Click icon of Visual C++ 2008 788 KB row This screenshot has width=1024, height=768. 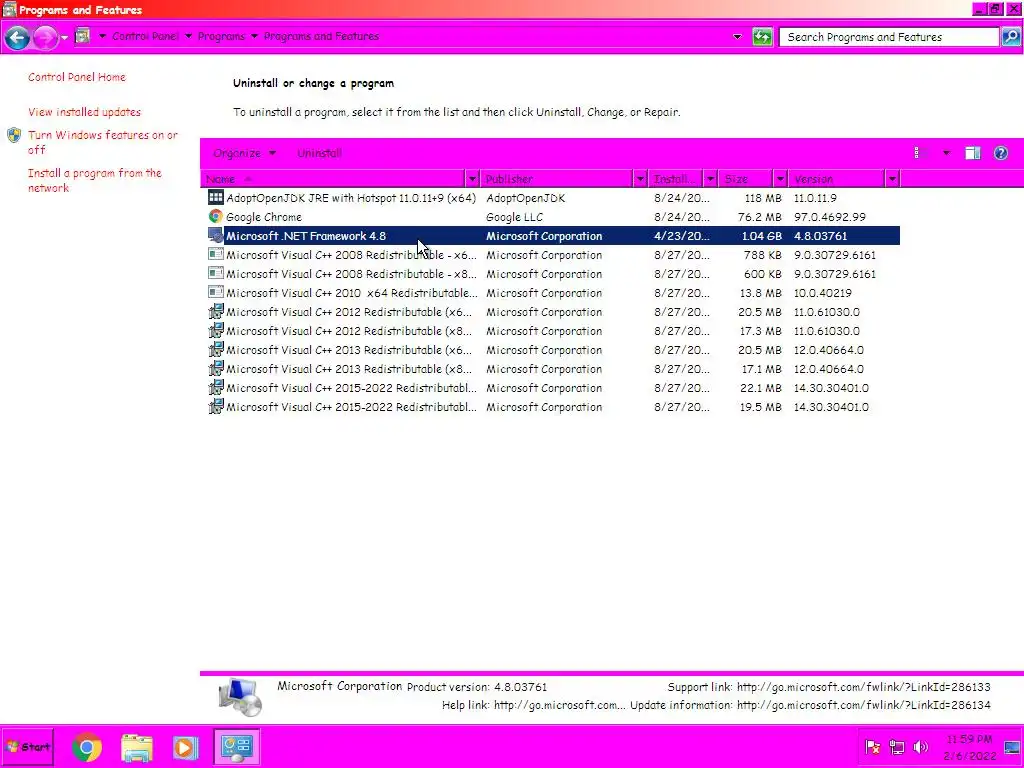tap(216, 254)
